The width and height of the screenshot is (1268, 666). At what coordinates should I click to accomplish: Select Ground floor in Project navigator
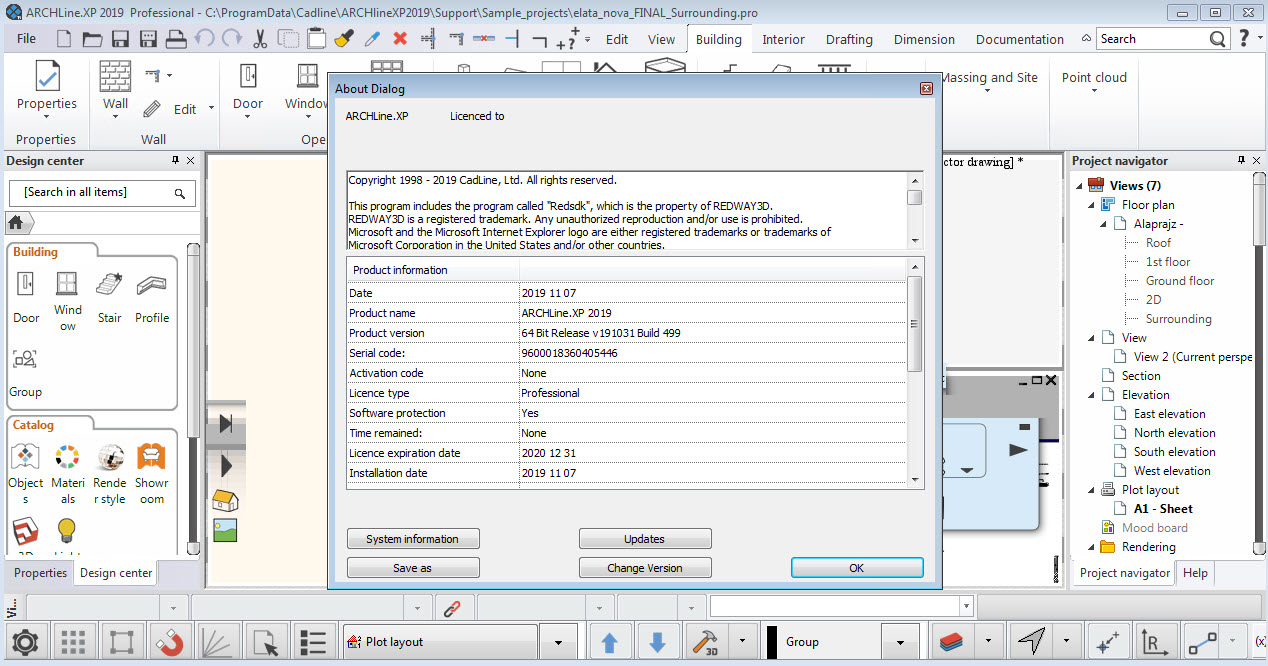tap(1180, 281)
